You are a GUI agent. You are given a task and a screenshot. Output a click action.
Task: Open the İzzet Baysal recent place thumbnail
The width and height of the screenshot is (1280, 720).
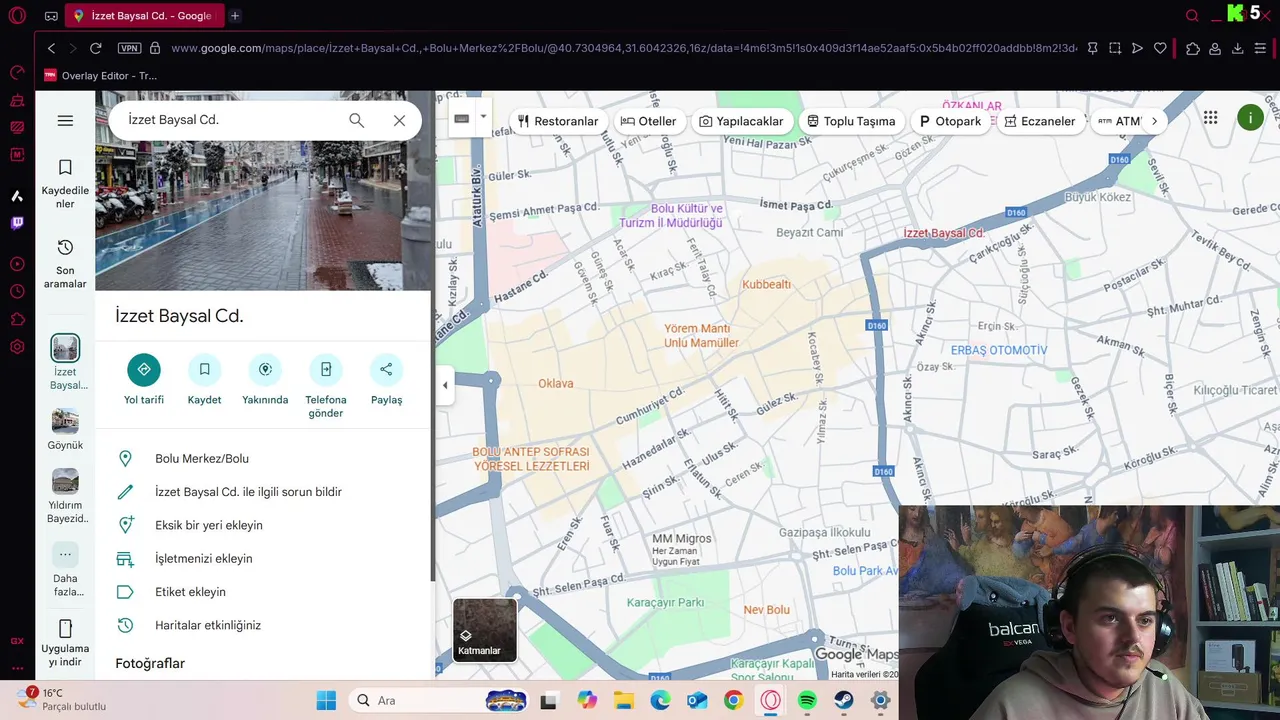pyautogui.click(x=65, y=348)
